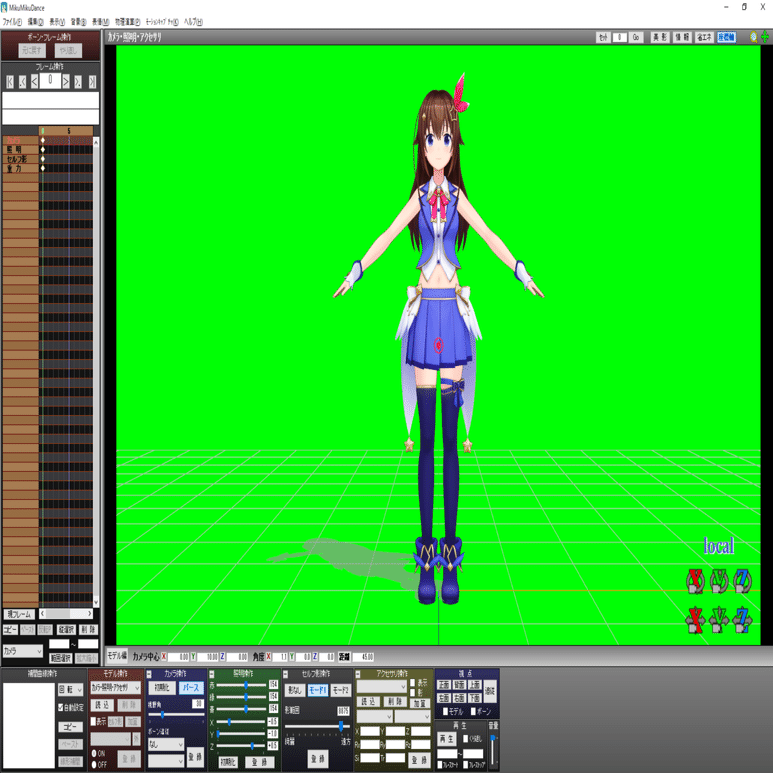Click the 重力 row keyframe diamond
The height and width of the screenshot is (773, 773).
[43, 168]
